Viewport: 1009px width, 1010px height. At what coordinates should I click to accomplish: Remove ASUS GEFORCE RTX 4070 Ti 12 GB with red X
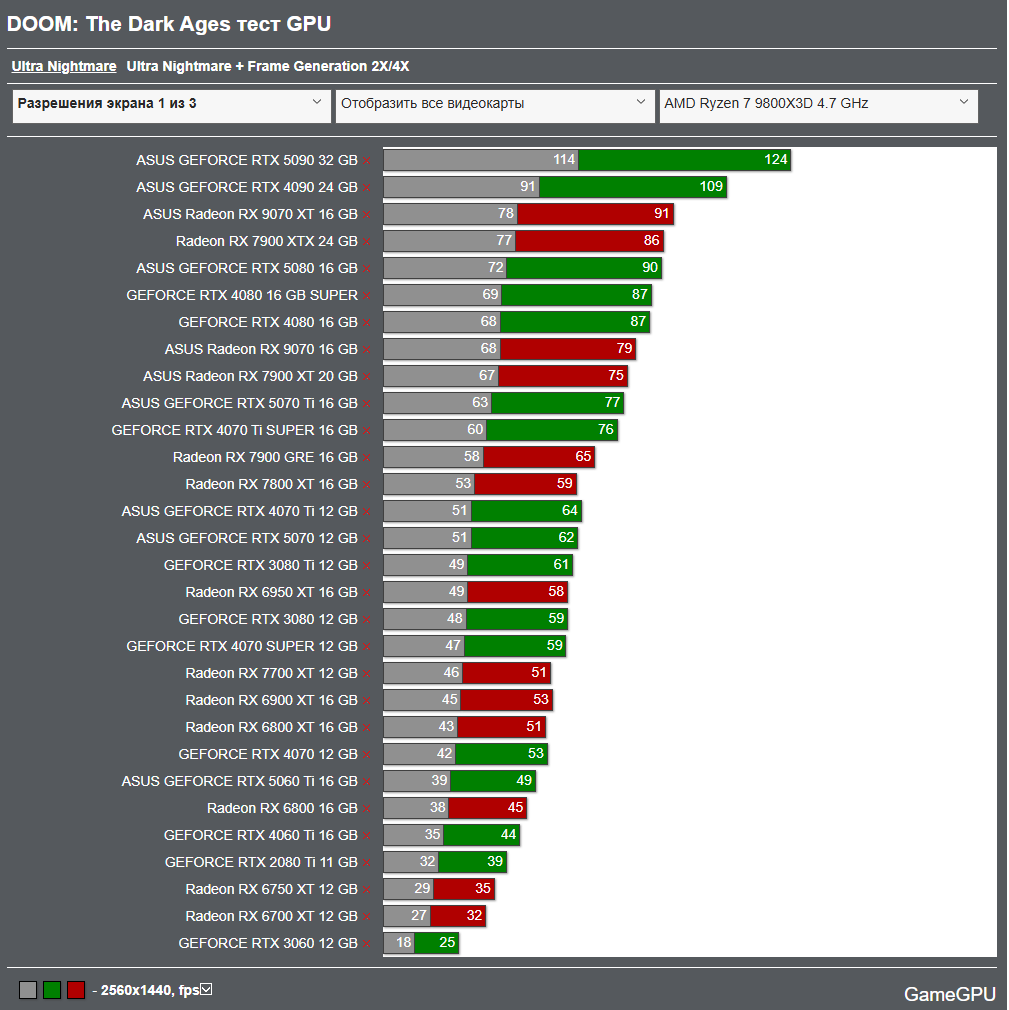[367, 513]
